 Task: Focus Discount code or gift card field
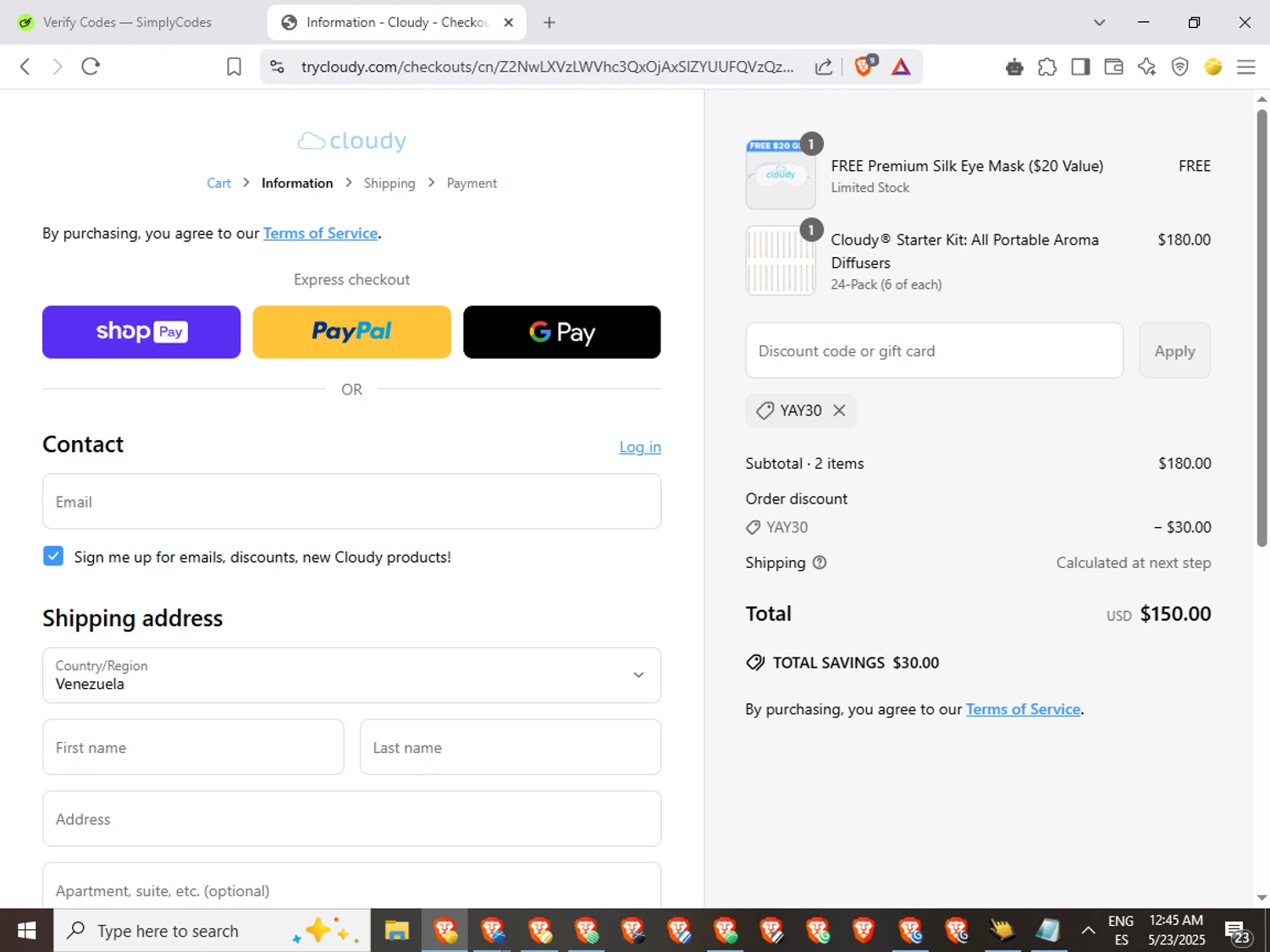[x=934, y=350]
